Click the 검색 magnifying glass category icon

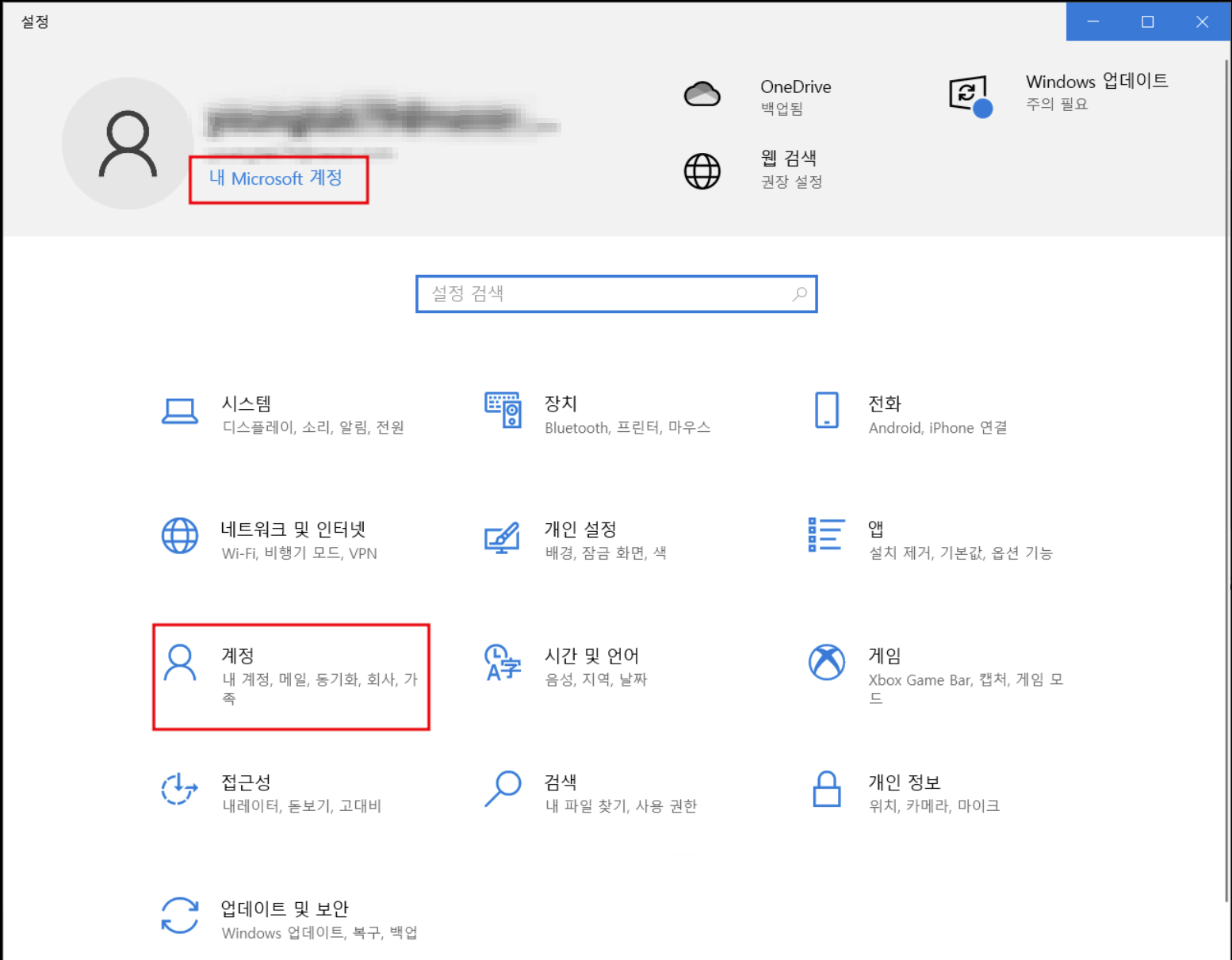(x=503, y=789)
